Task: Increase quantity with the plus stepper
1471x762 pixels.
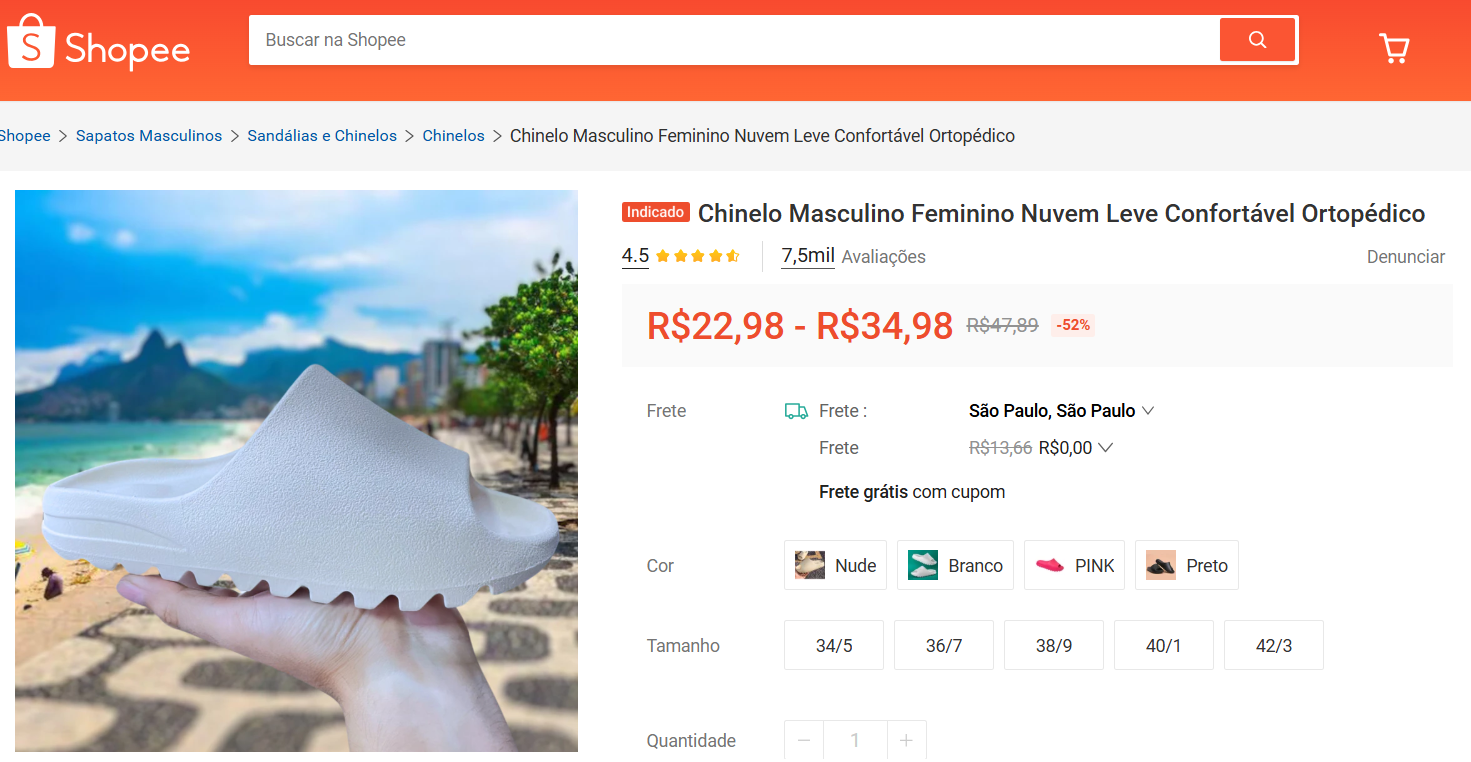Action: (x=906, y=740)
